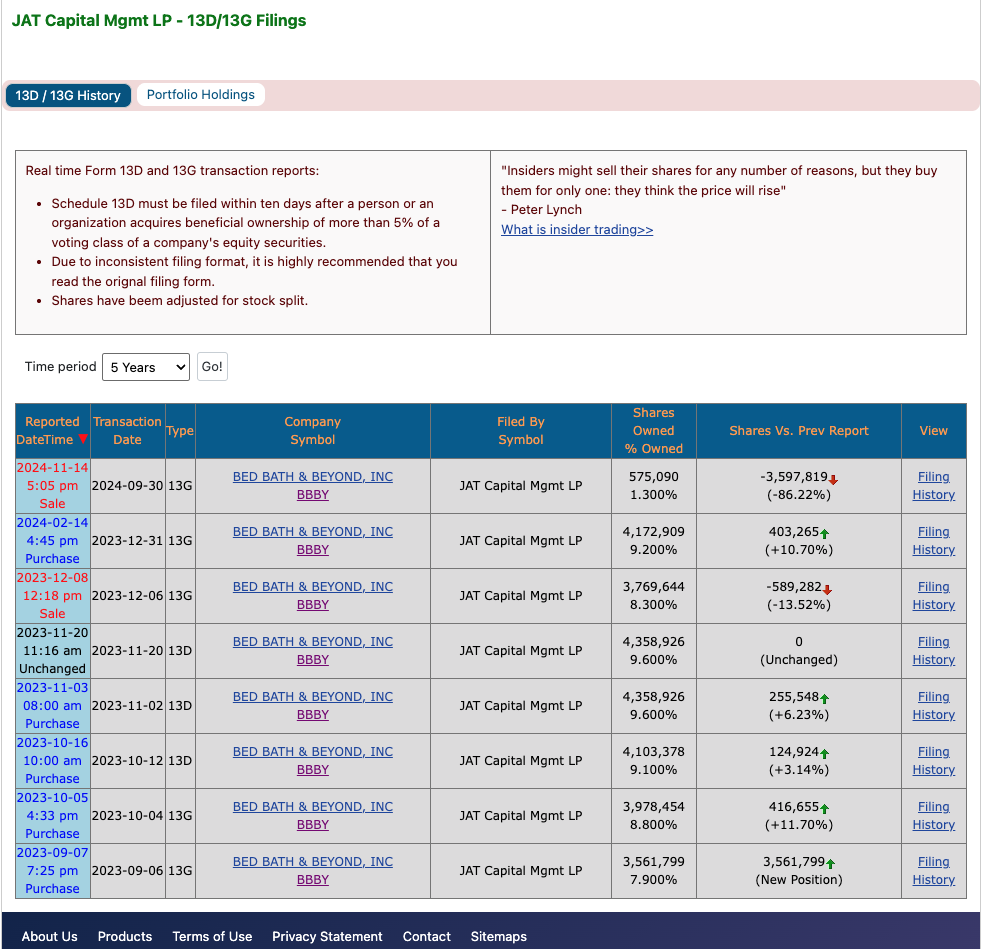
Task: Select the 575,090 shares owned cell
Action: tap(654, 486)
